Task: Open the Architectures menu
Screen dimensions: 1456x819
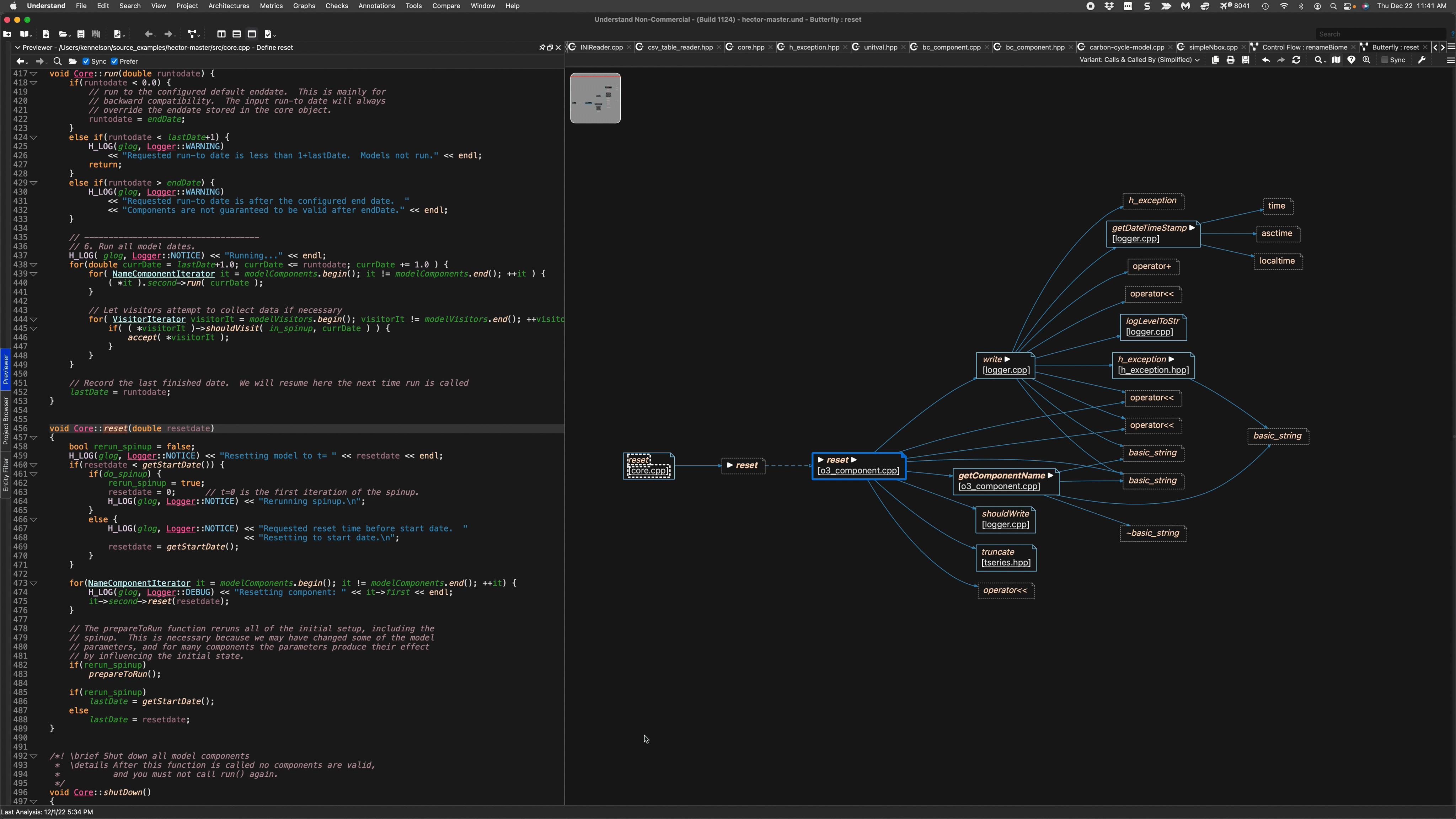Action: 228,6
